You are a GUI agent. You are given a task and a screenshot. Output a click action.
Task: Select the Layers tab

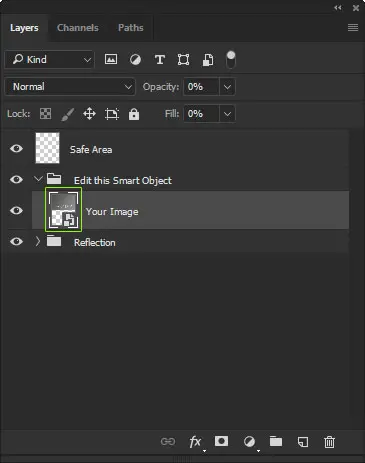click(x=24, y=28)
